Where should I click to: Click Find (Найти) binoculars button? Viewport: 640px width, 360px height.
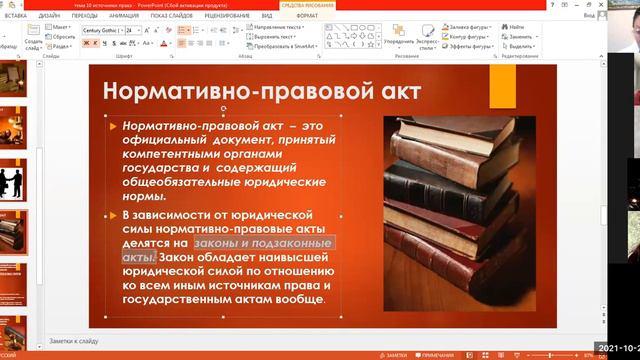(513, 27)
